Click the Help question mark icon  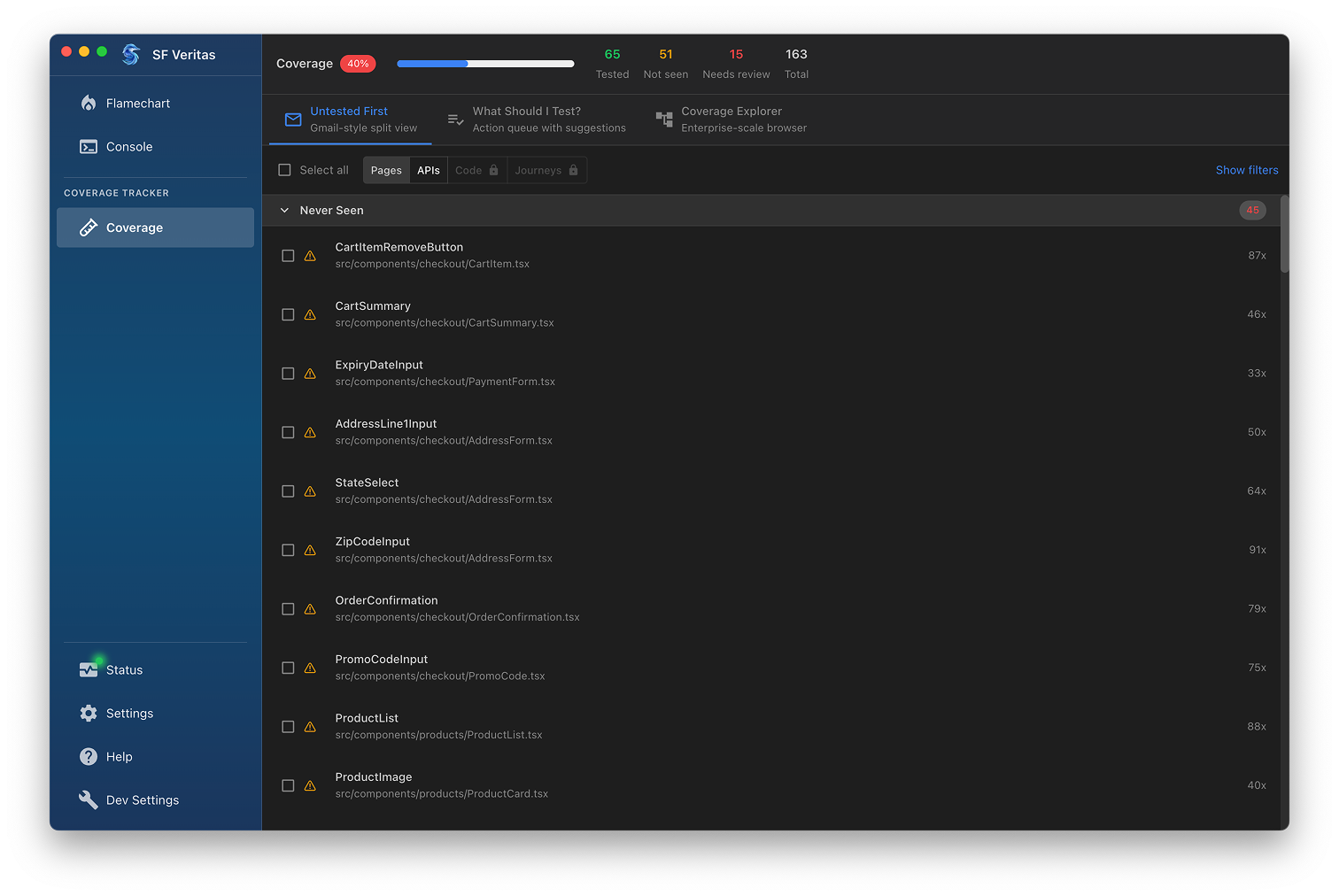(89, 757)
